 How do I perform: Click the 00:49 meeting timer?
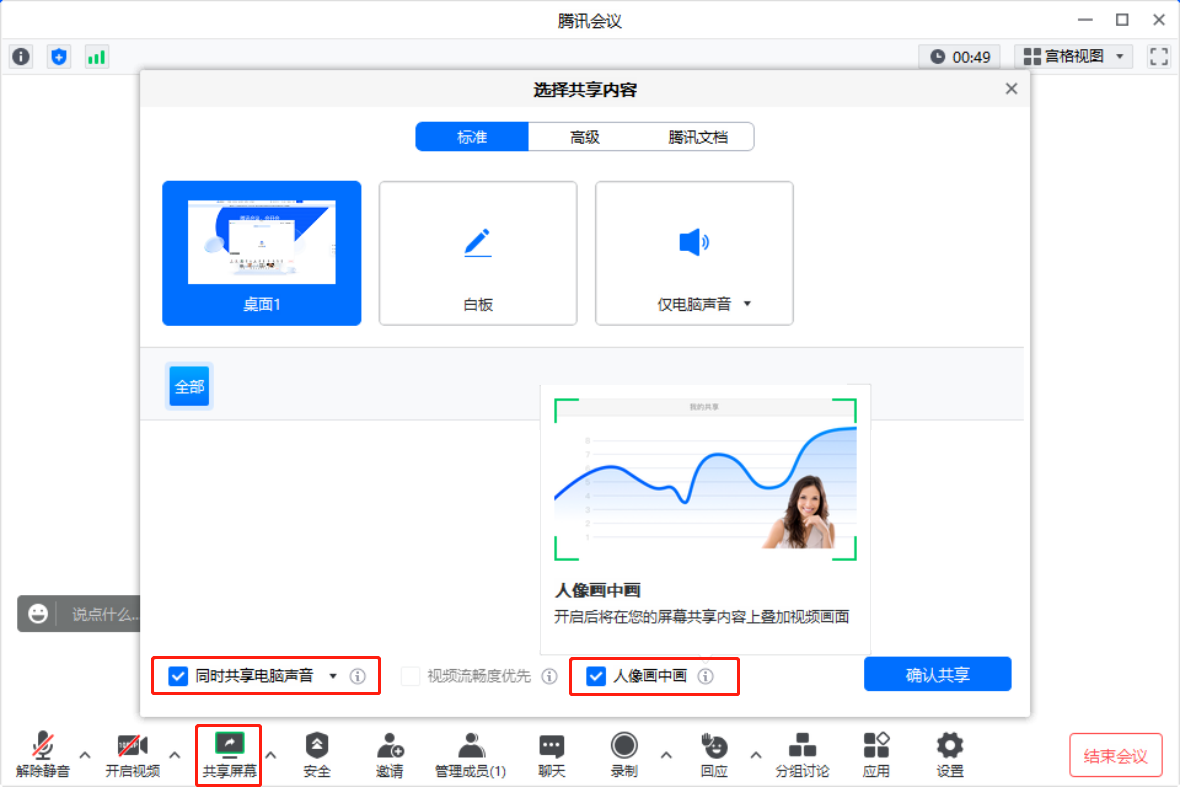(x=960, y=56)
